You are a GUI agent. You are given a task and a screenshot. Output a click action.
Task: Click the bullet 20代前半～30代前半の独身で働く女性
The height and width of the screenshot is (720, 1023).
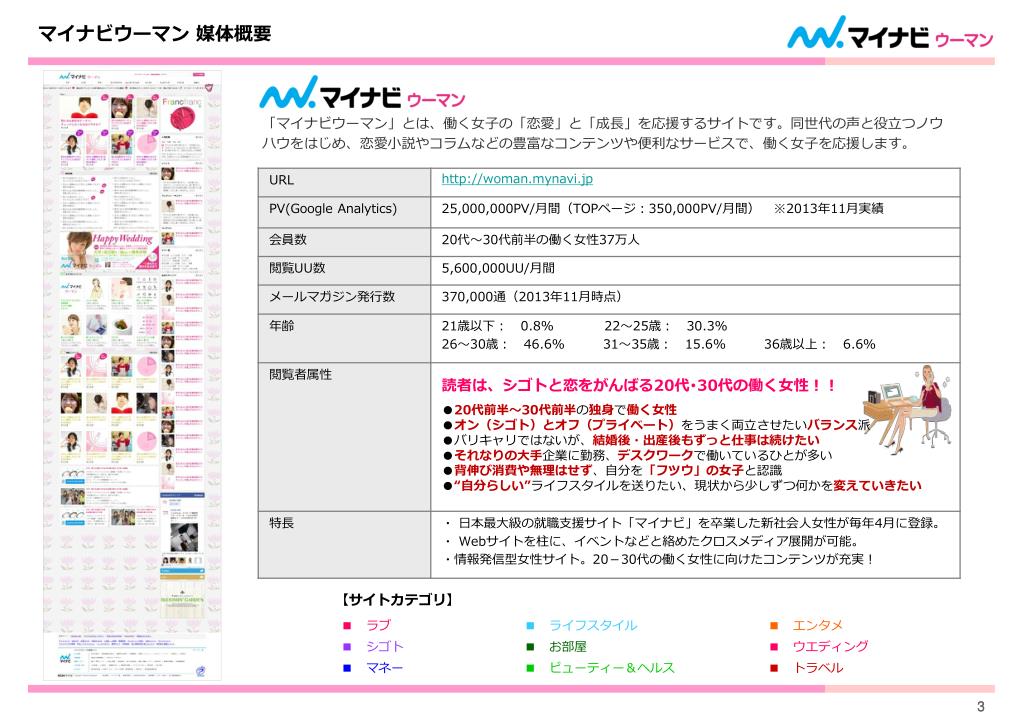tap(560, 410)
